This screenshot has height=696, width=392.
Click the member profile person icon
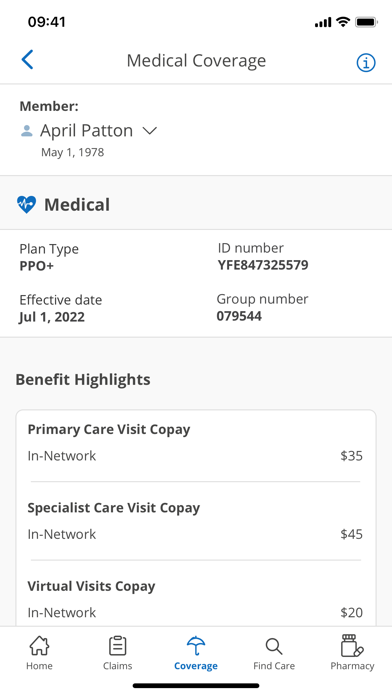point(27,130)
